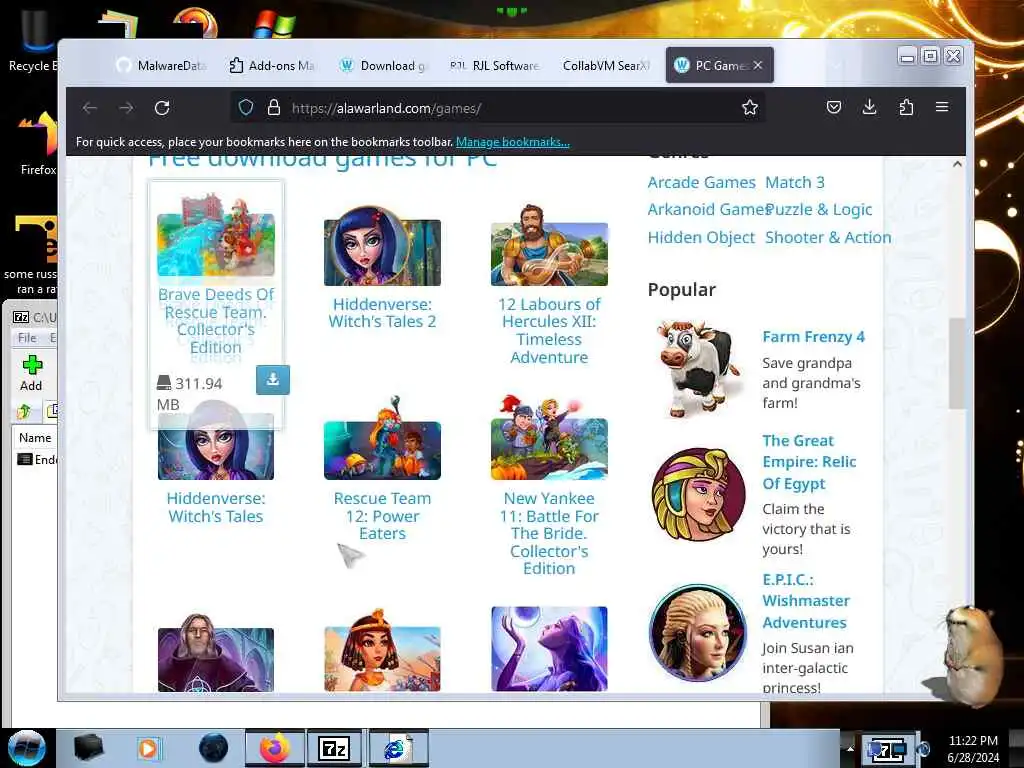Switch to Add-ons Manager tab

(272, 65)
